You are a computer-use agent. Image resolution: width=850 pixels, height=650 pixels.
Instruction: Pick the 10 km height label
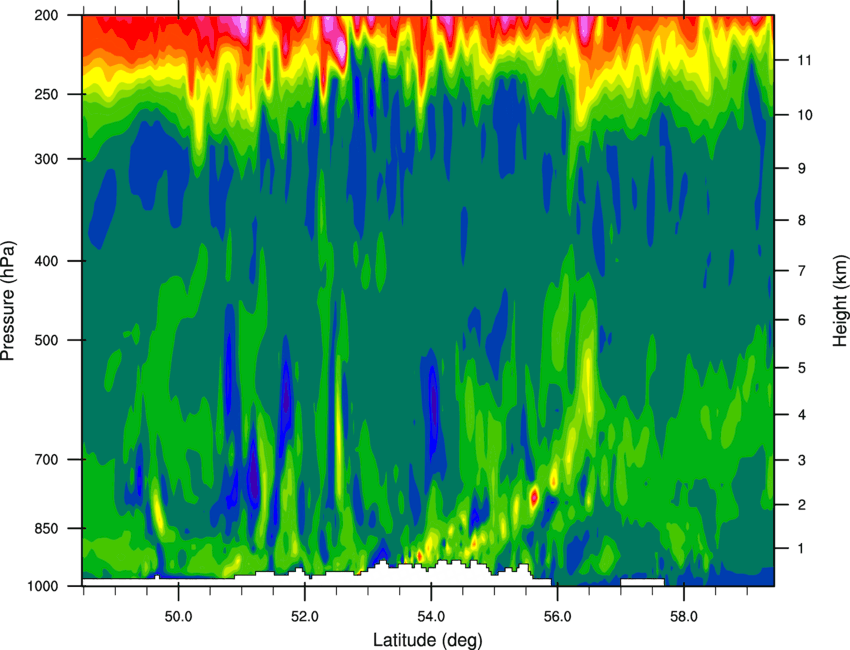(x=804, y=115)
